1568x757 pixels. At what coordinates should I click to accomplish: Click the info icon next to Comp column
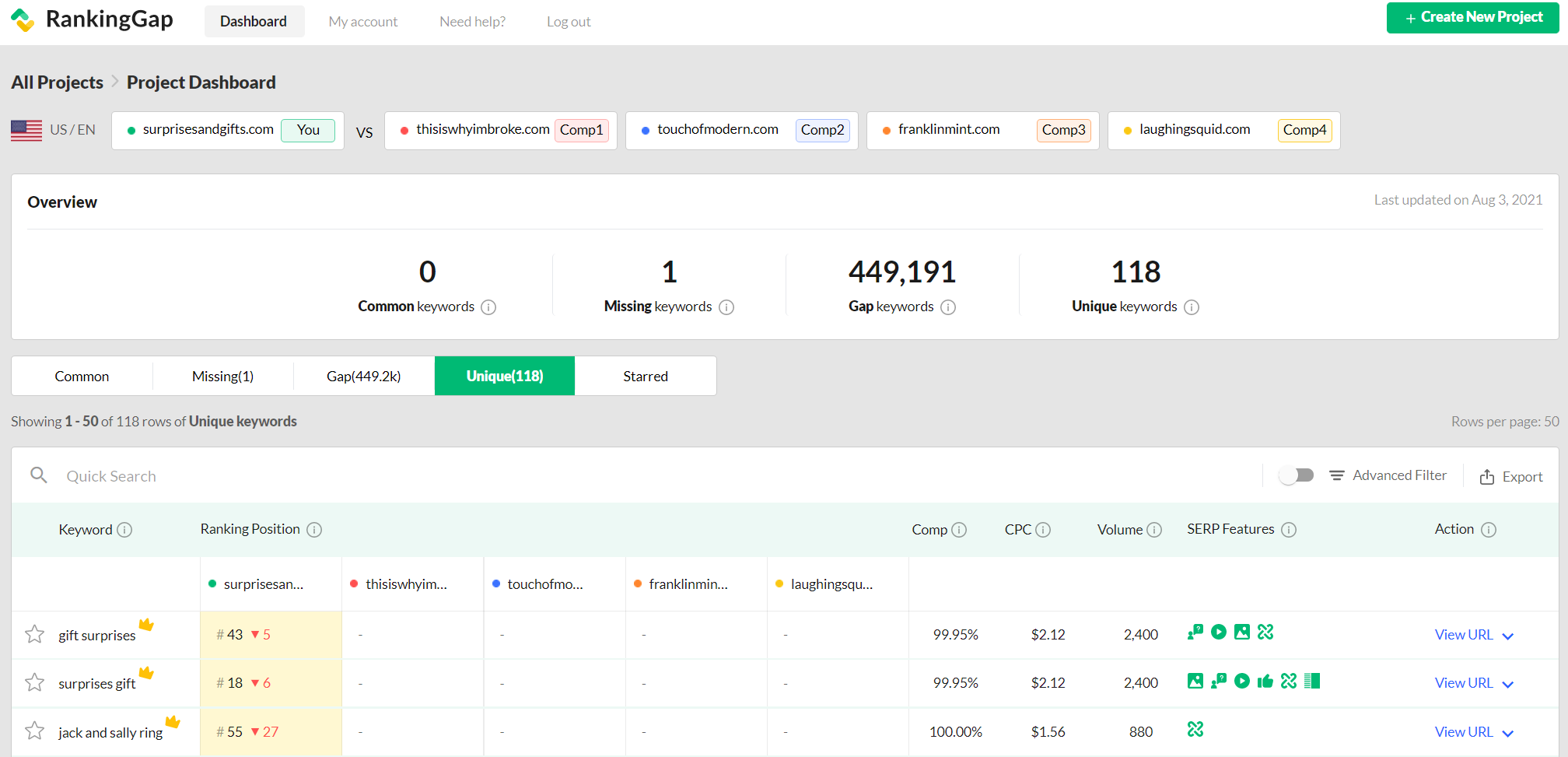pos(959,530)
